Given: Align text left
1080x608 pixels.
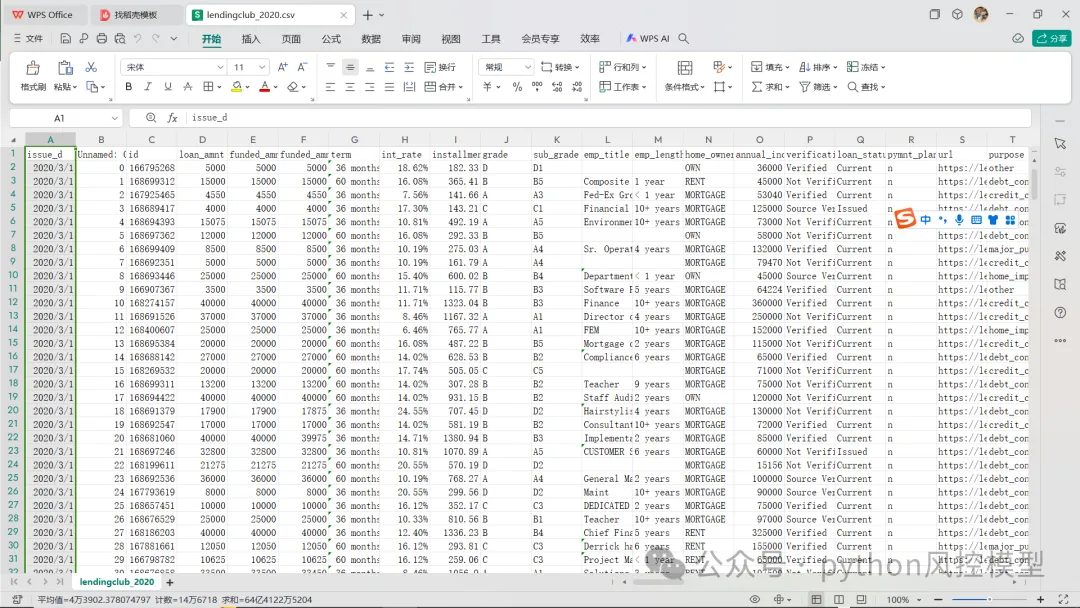Looking at the screenshot, I should [331, 87].
